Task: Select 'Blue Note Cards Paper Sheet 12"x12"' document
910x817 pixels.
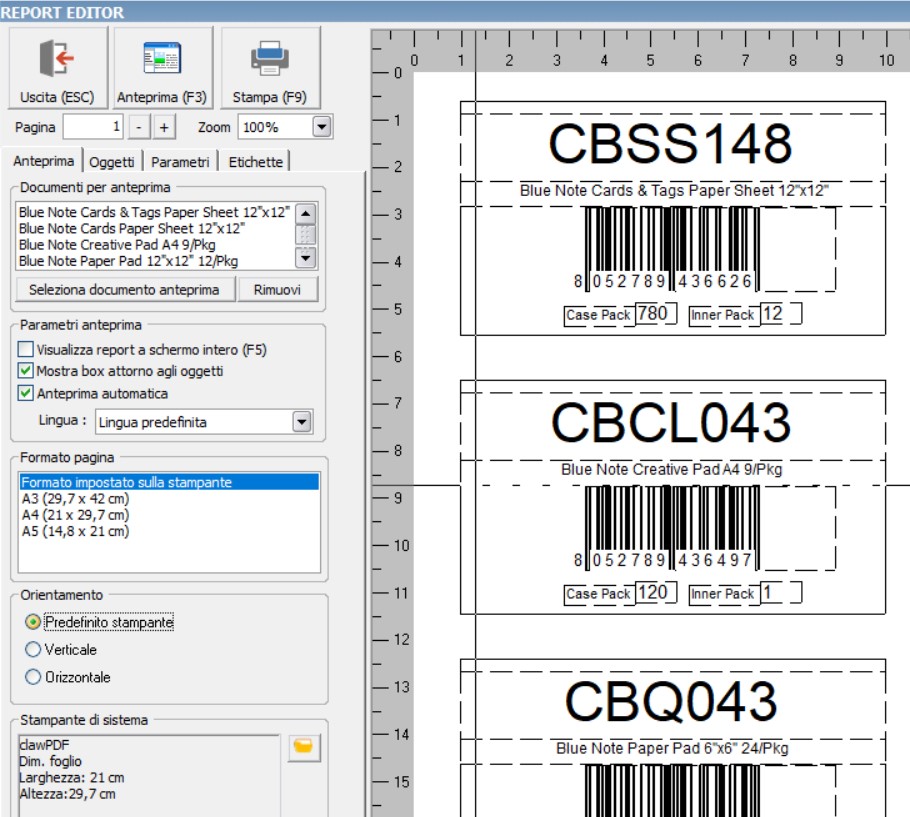Action: 132,228
